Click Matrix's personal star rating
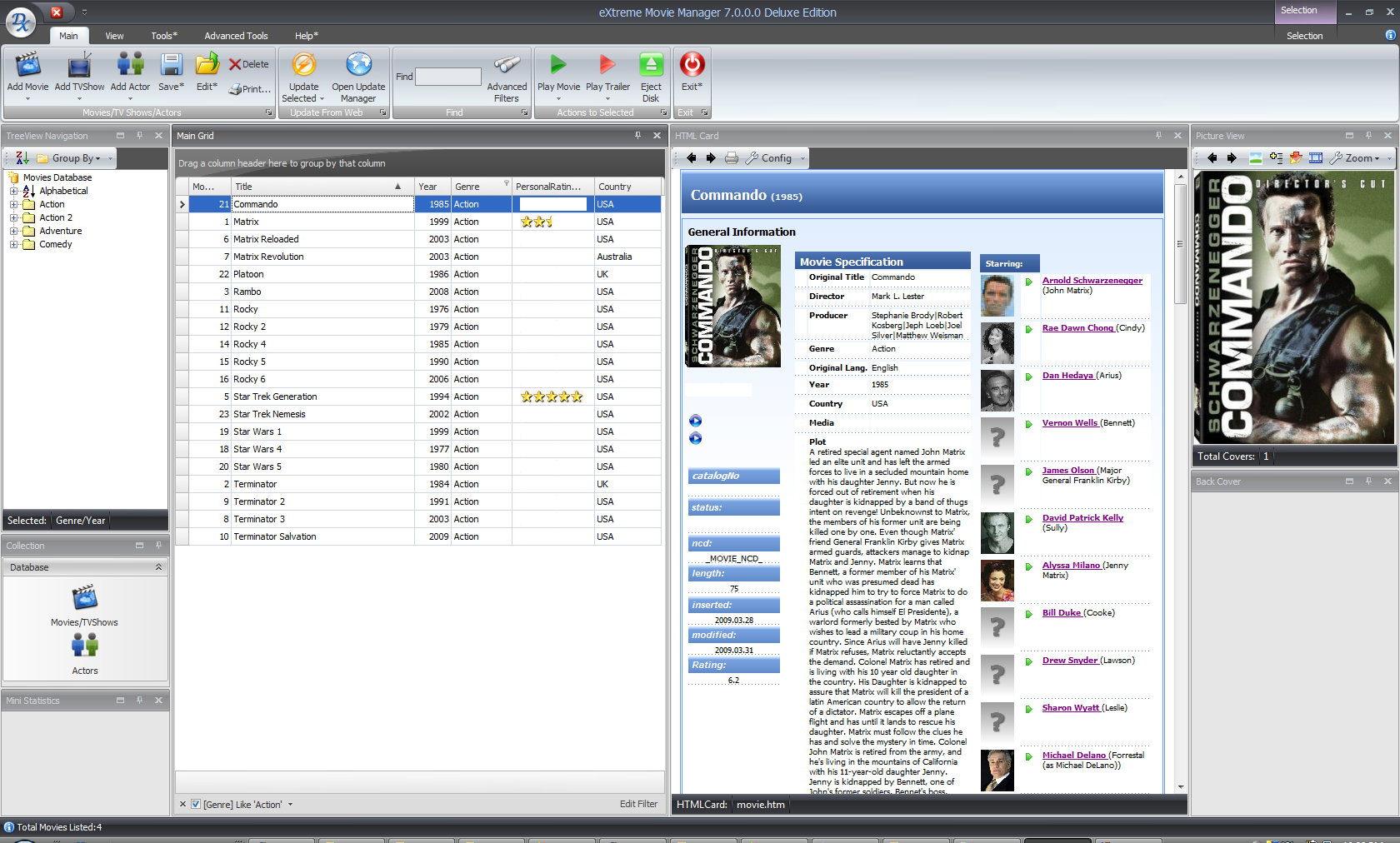 point(537,222)
